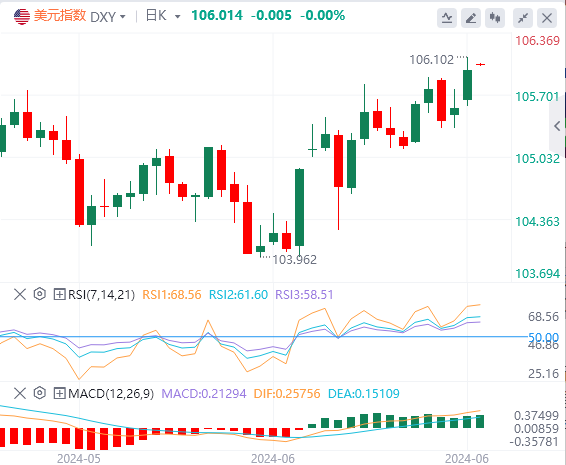Image resolution: width=566 pixels, height=465 pixels.
Task: Click the 2024-05 date label on timeline
Action: (x=79, y=459)
